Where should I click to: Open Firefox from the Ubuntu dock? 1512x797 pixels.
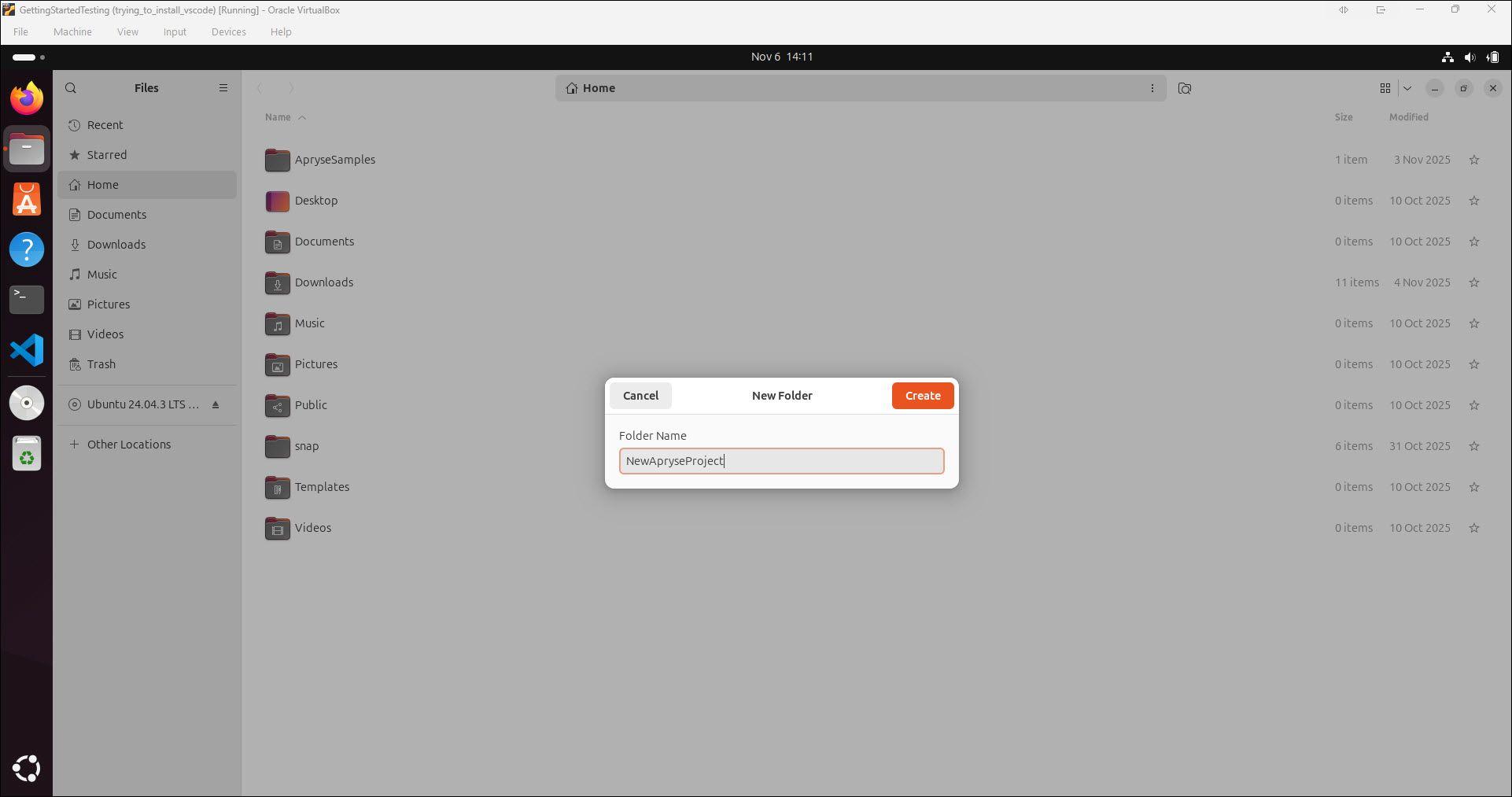click(x=27, y=99)
